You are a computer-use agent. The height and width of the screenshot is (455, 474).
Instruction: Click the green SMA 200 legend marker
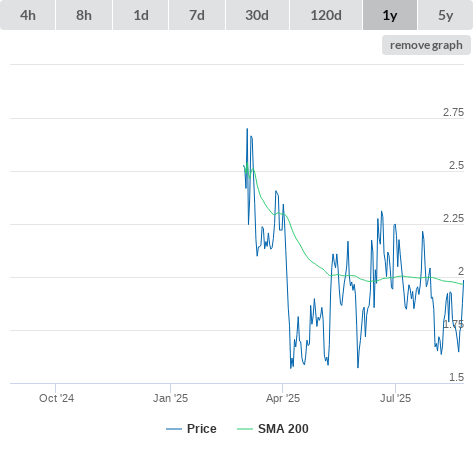[x=245, y=429]
